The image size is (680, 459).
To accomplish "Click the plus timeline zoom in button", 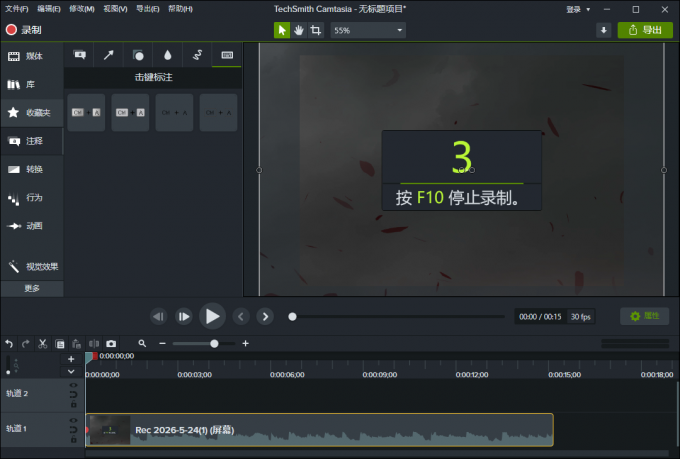I will pyautogui.click(x=245, y=344).
